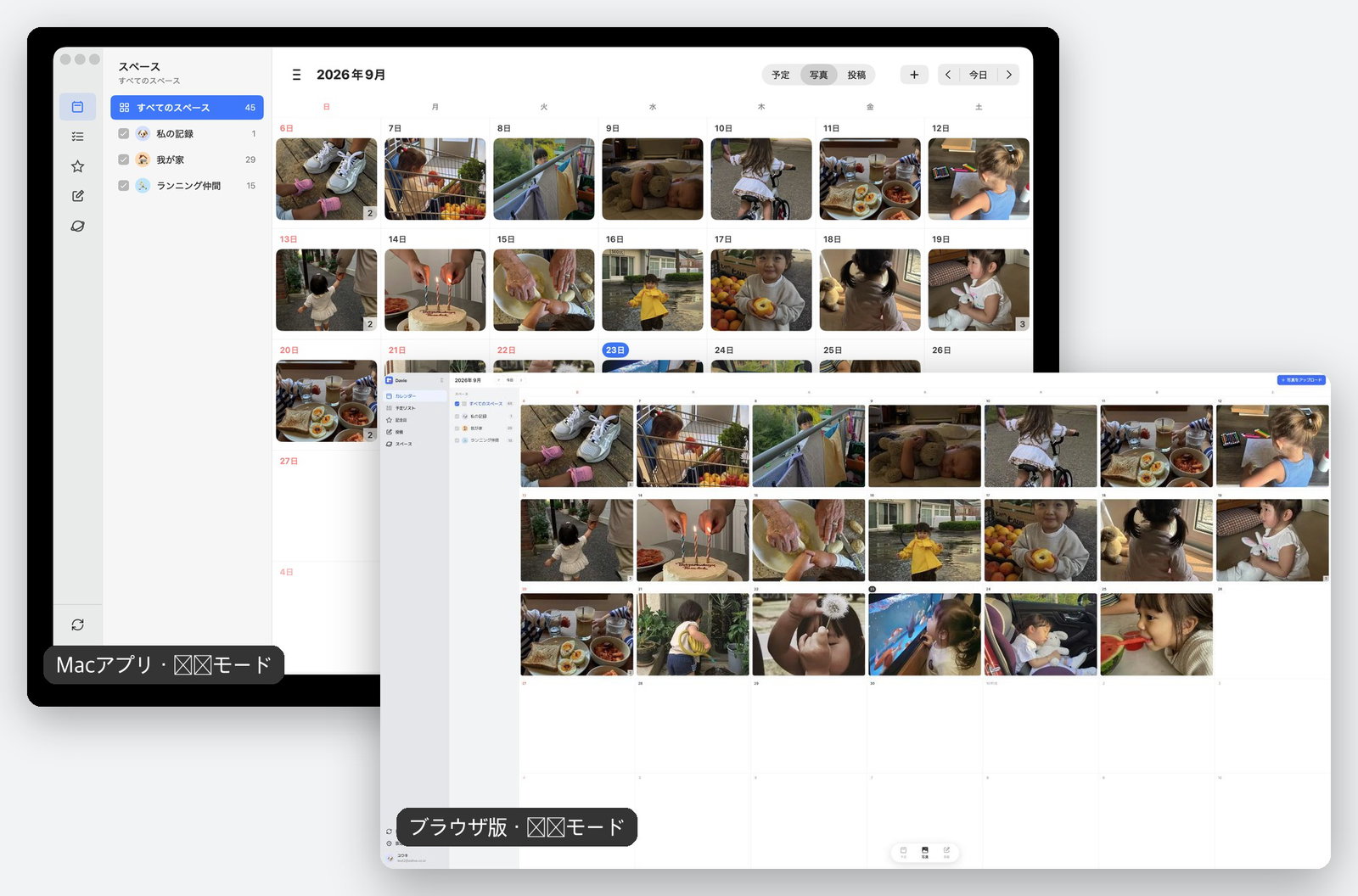Select the highlighted 23日 date in Mac calendar
Image resolution: width=1358 pixels, height=896 pixels.
coord(615,350)
